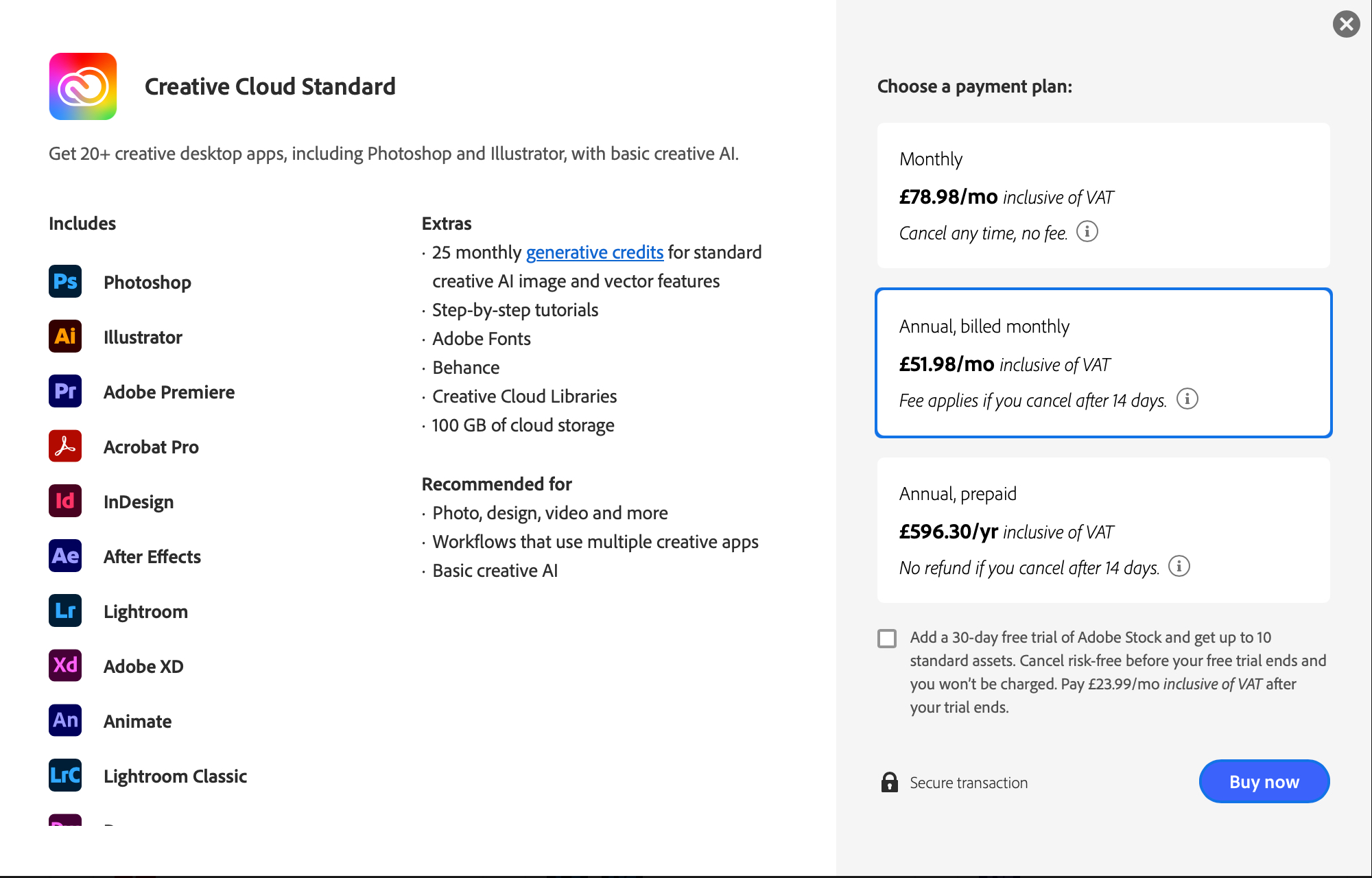Click the InDesign app icon
1372x878 pixels.
click(65, 501)
